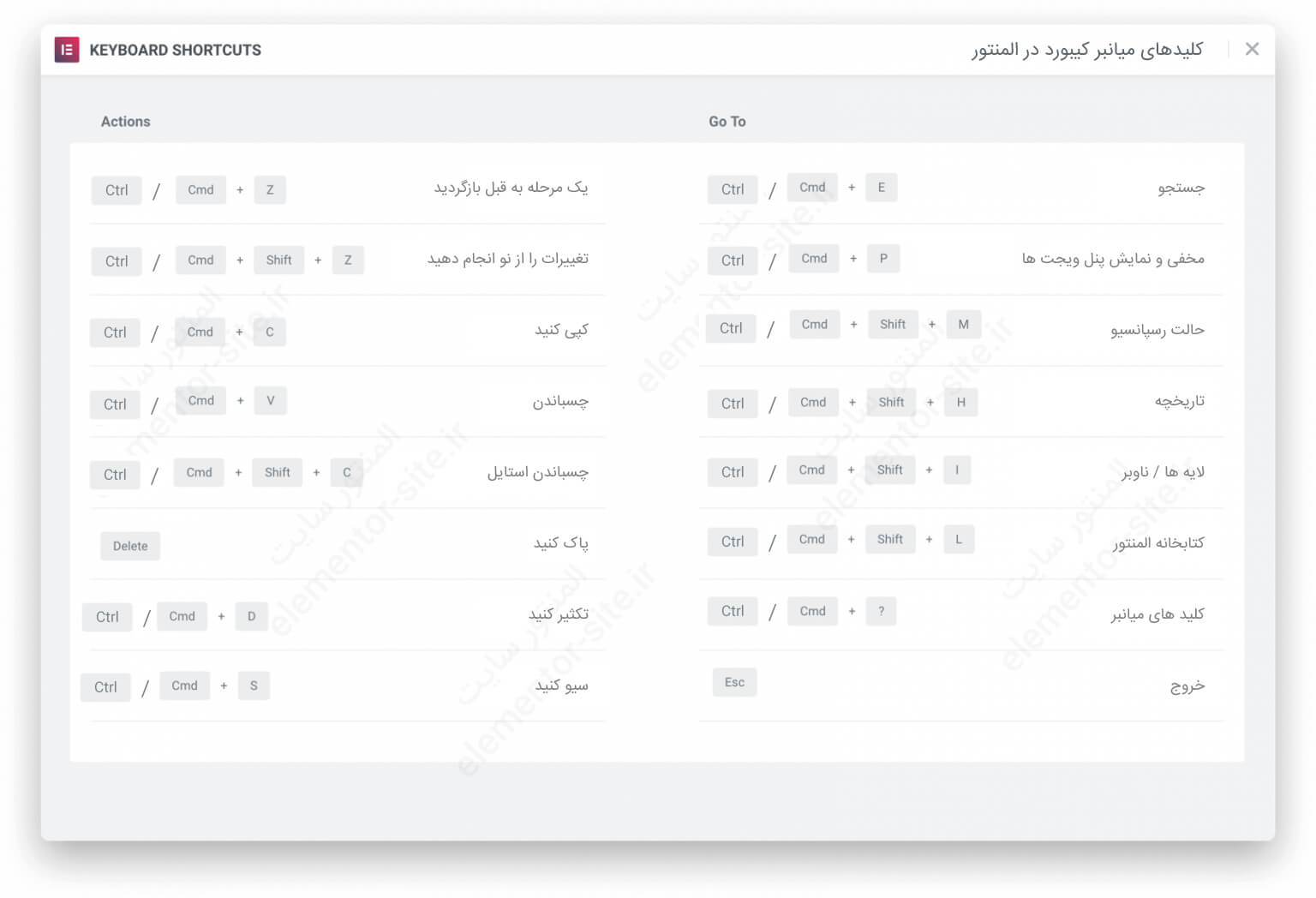Viewport: 1316px width, 898px height.
Task: Click the L key for library shortcut
Action: (959, 539)
